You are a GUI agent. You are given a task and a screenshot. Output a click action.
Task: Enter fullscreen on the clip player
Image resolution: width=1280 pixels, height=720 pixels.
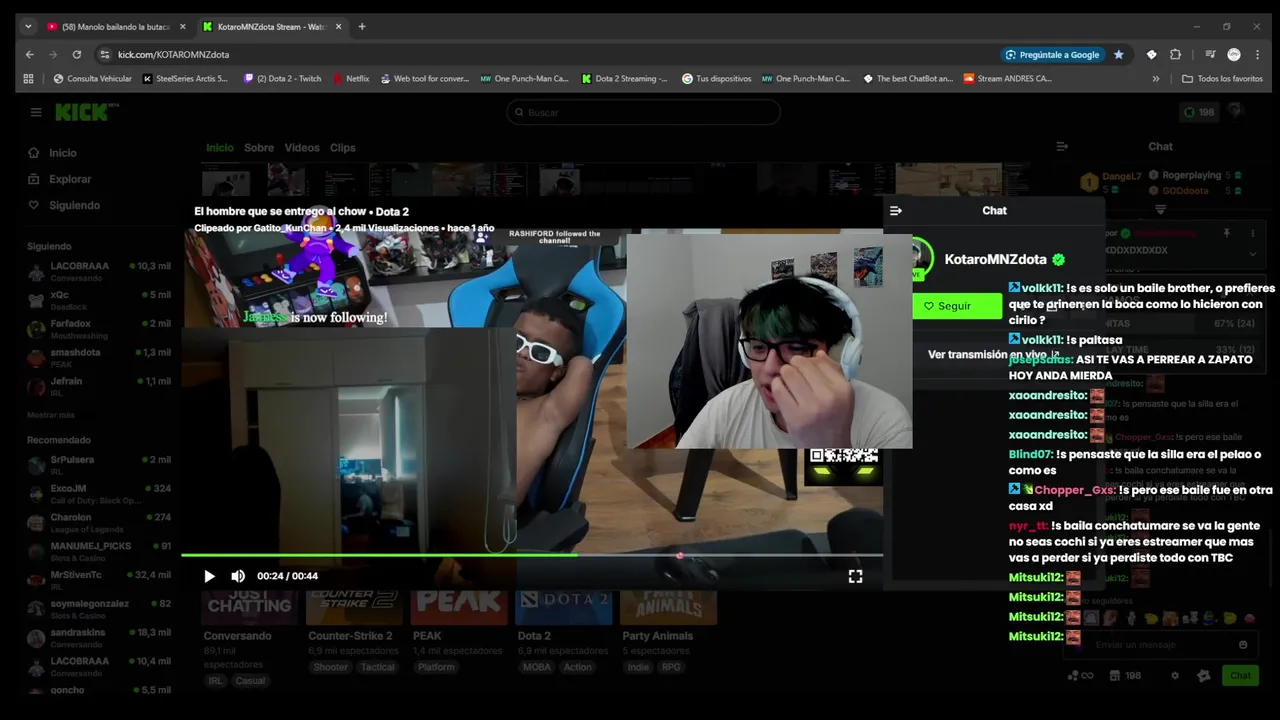point(855,576)
